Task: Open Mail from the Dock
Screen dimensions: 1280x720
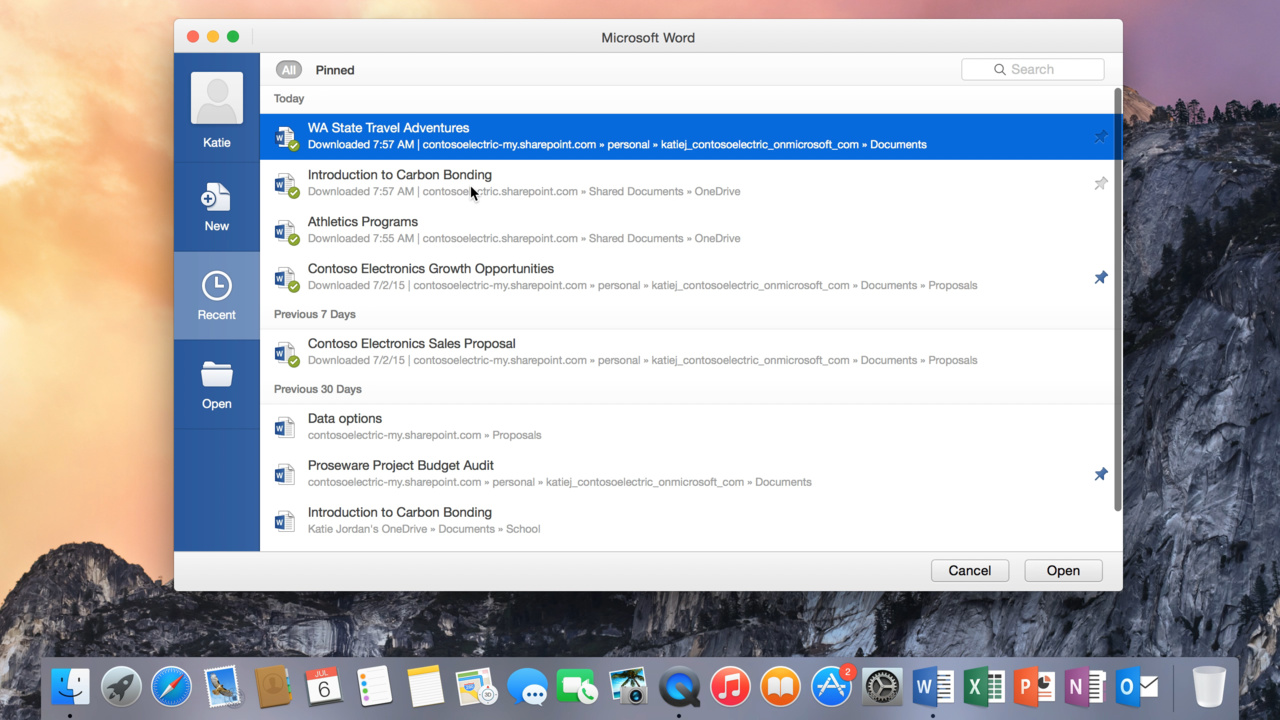Action: point(223,687)
